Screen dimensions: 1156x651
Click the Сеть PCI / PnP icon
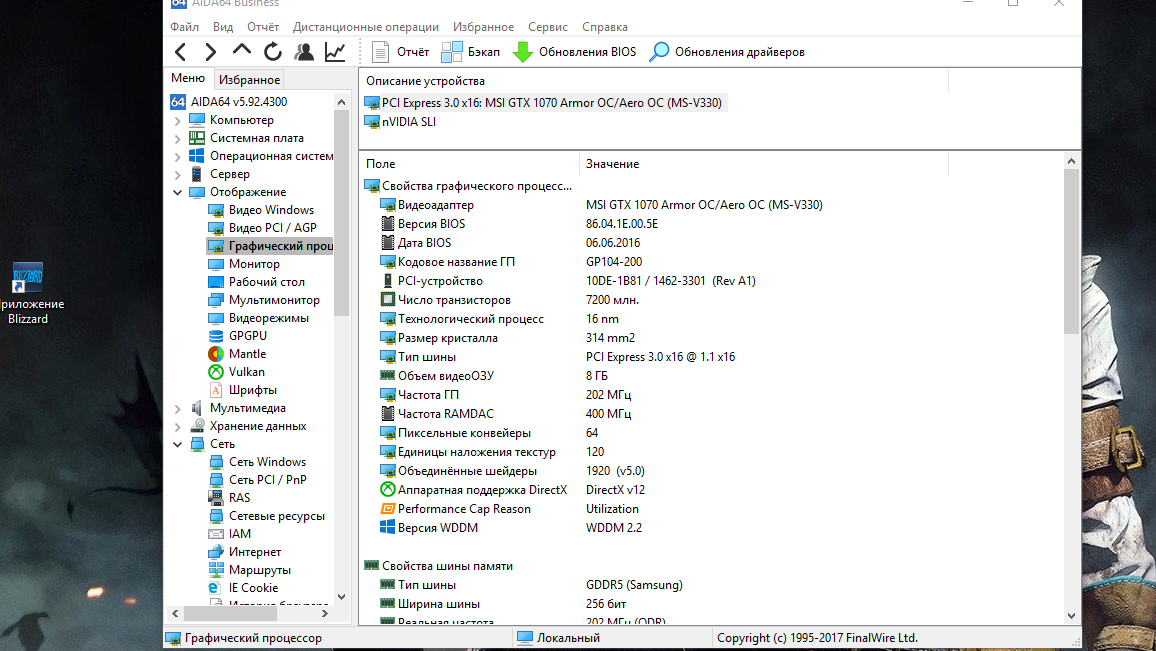point(216,480)
